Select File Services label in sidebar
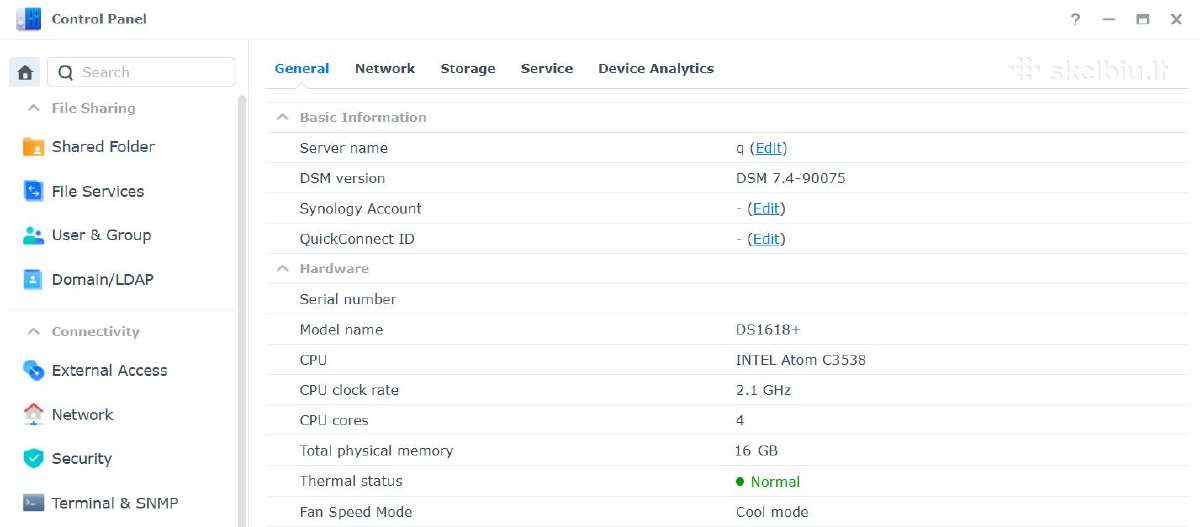Image resolution: width=1200 pixels, height=527 pixels. tap(98, 191)
